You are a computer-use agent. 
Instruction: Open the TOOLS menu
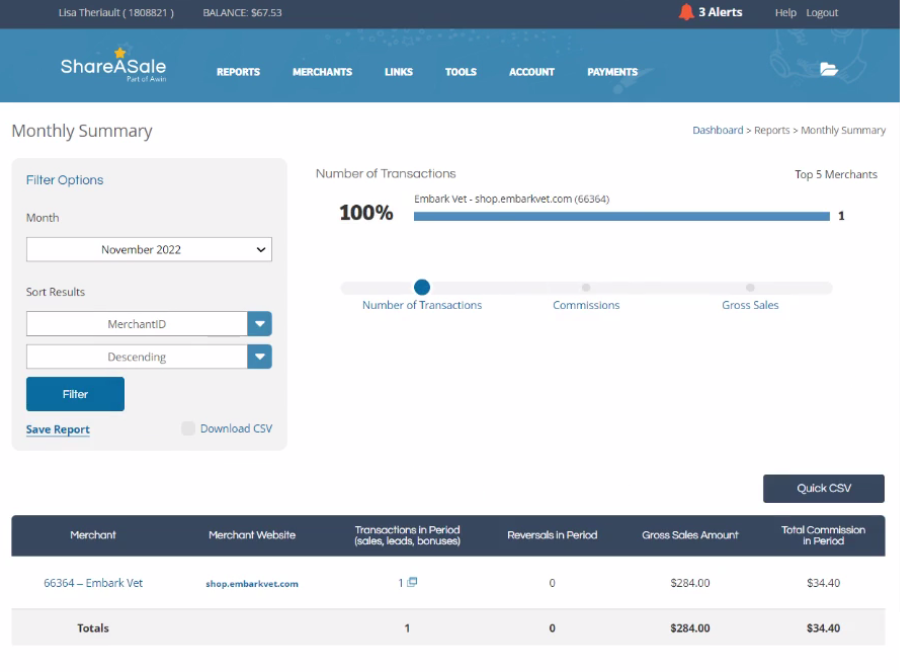(461, 72)
